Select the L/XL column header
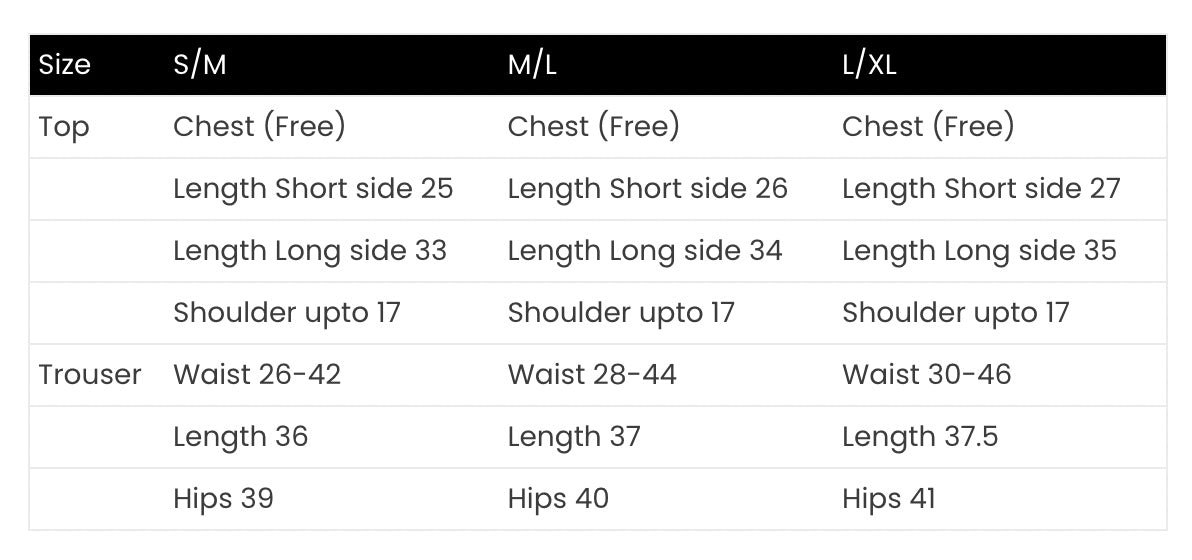 [869, 65]
